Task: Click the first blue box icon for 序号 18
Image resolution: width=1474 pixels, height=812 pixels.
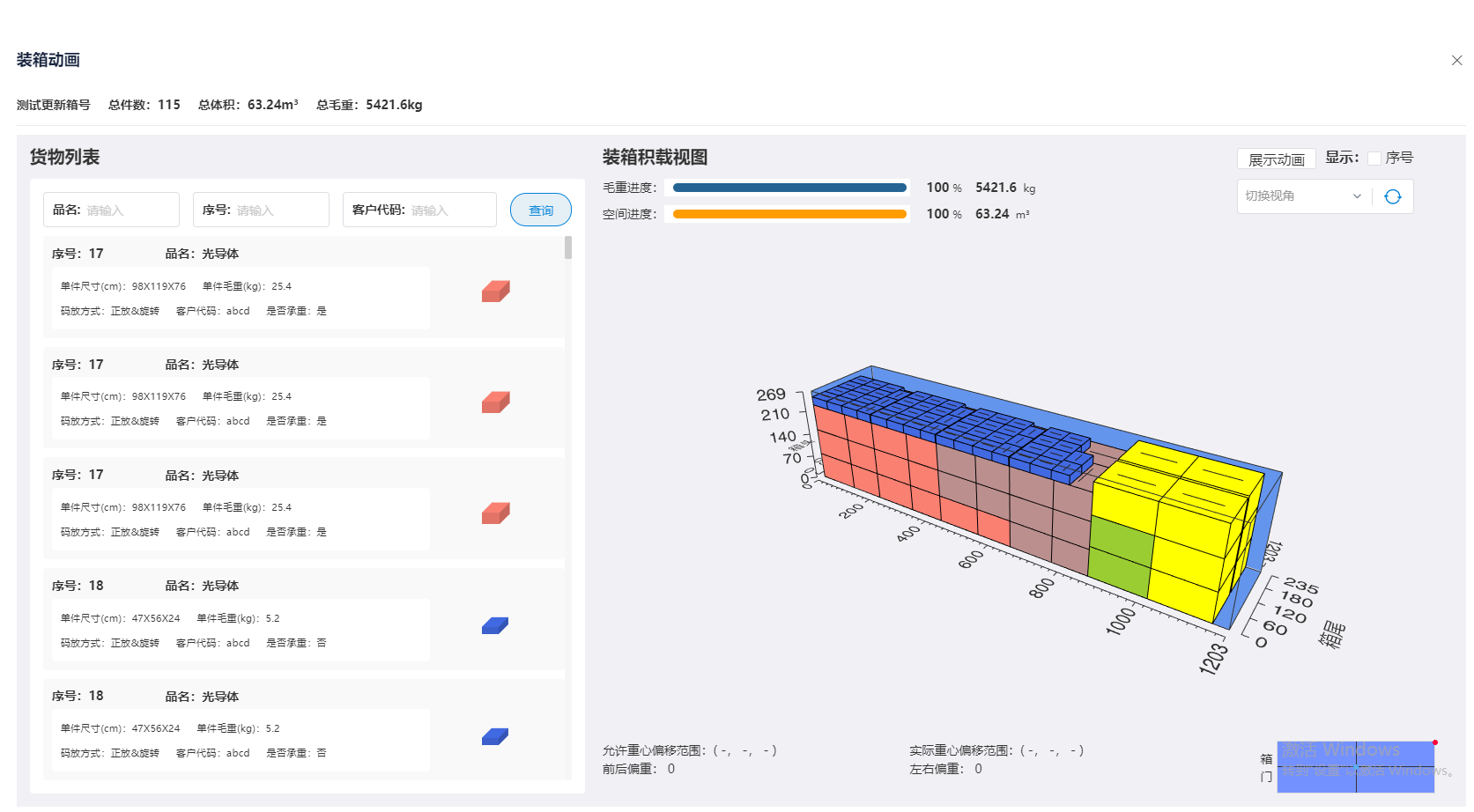Action: 495,625
